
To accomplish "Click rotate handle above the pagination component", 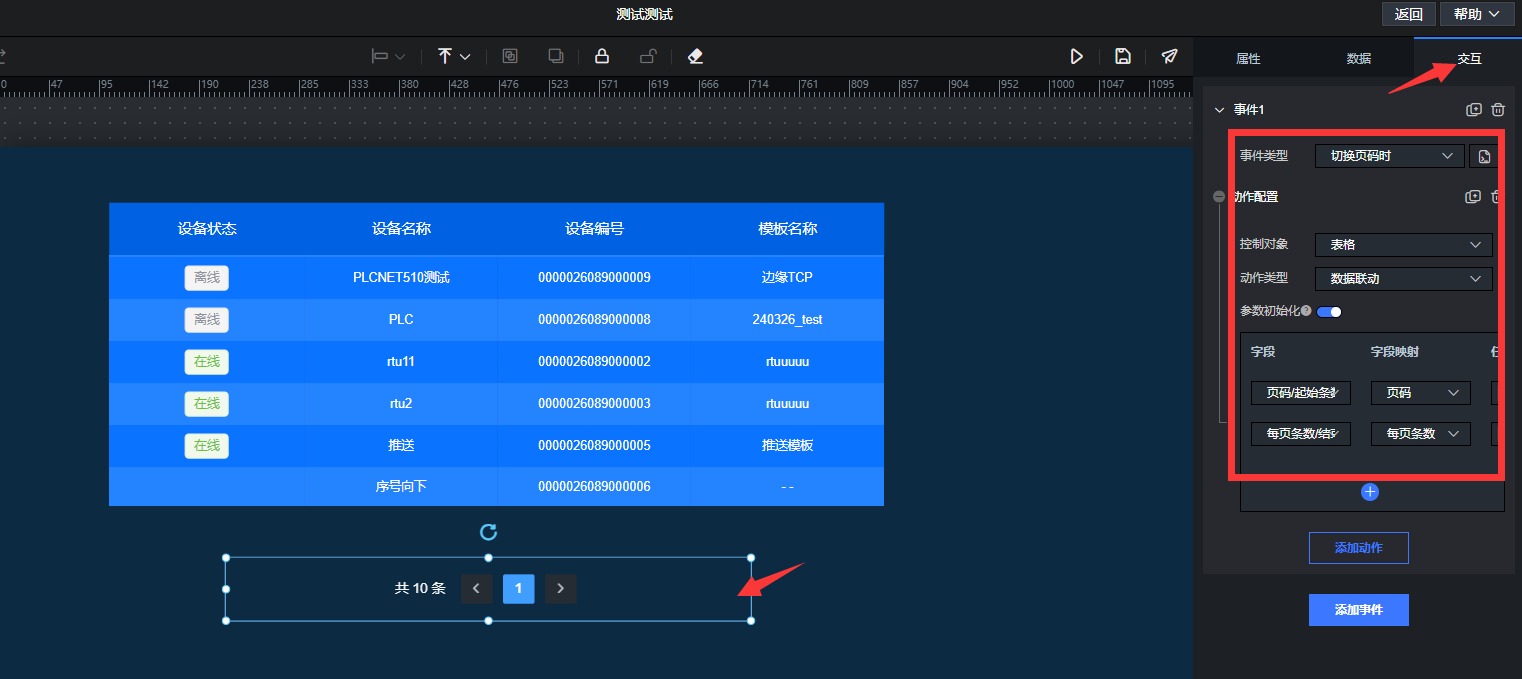I will (x=488, y=532).
